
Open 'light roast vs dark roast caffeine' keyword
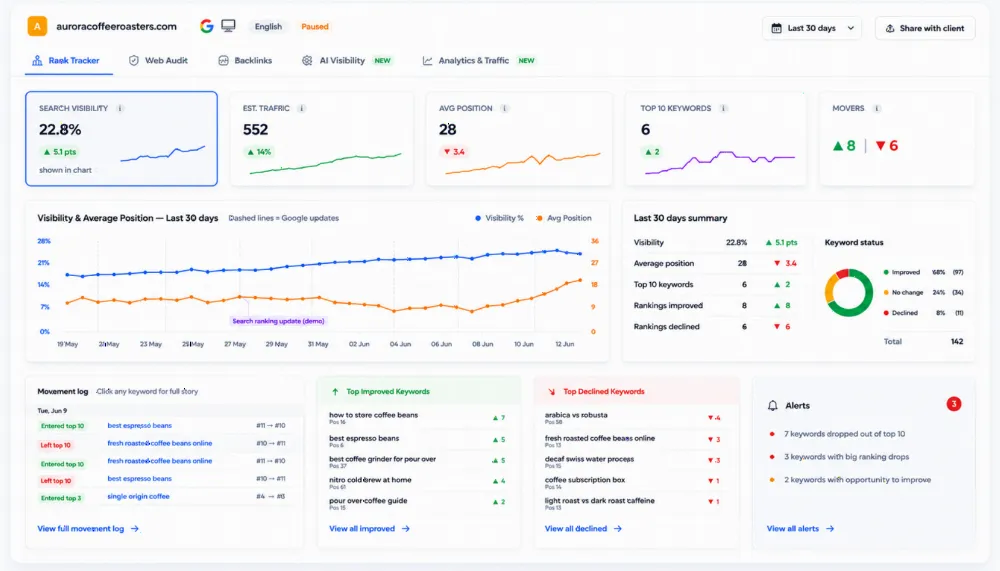click(x=599, y=501)
